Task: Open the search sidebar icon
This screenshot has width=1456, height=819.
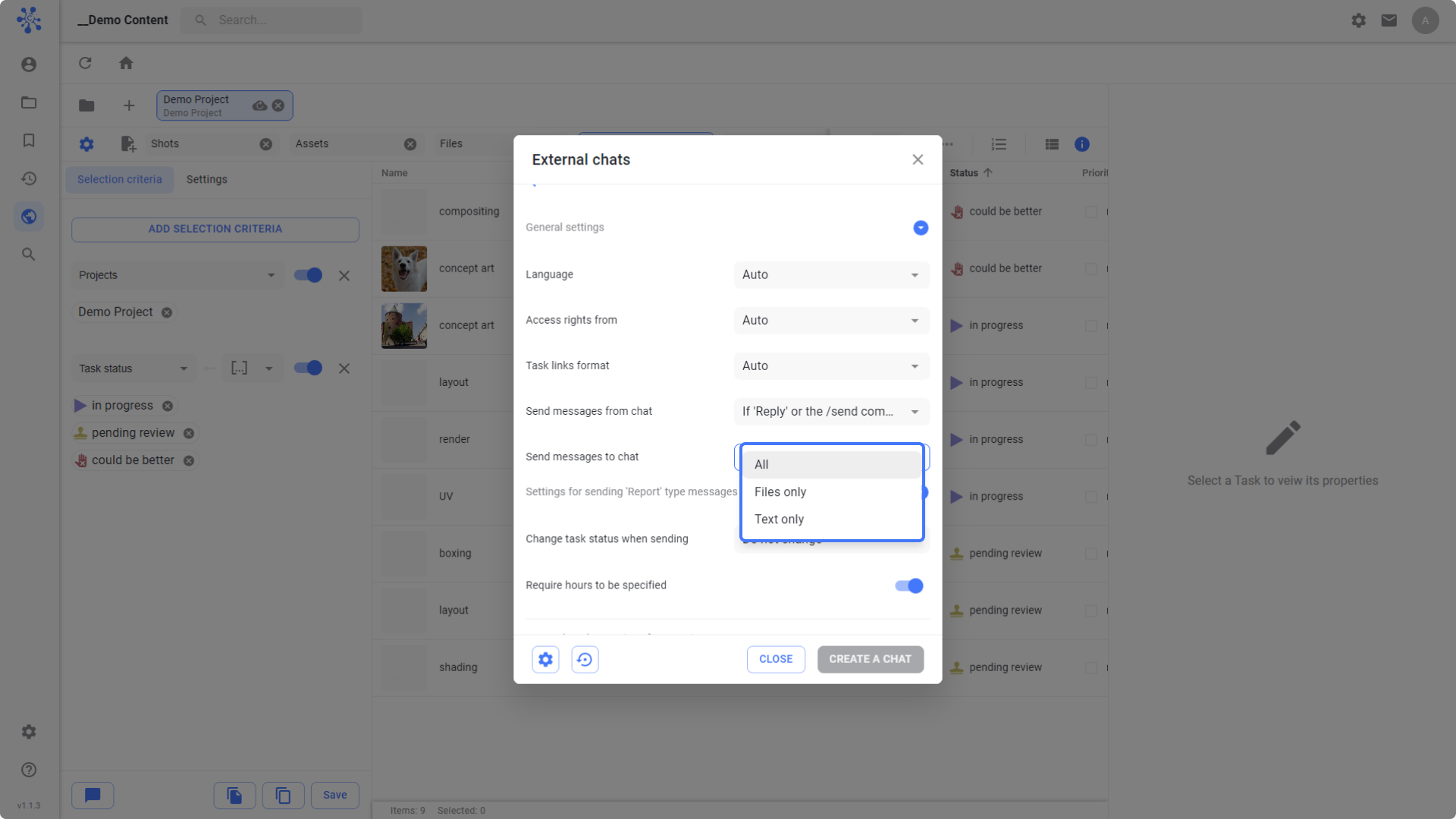Action: 29,254
